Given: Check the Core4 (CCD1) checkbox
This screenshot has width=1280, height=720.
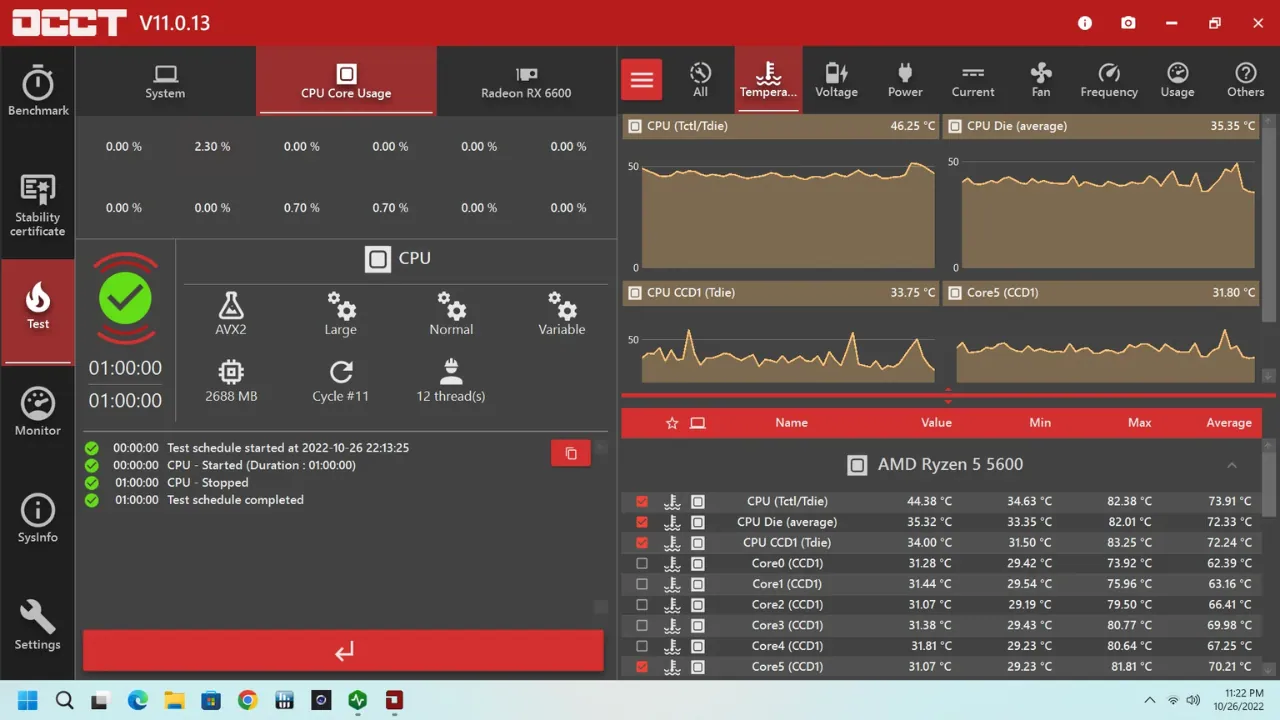Looking at the screenshot, I should coord(642,646).
